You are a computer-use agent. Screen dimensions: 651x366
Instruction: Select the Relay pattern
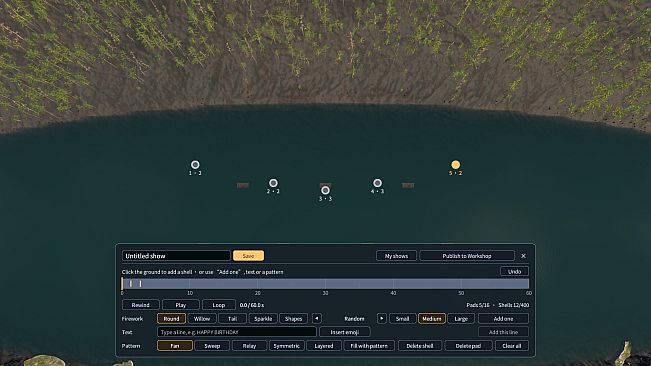[x=250, y=346]
